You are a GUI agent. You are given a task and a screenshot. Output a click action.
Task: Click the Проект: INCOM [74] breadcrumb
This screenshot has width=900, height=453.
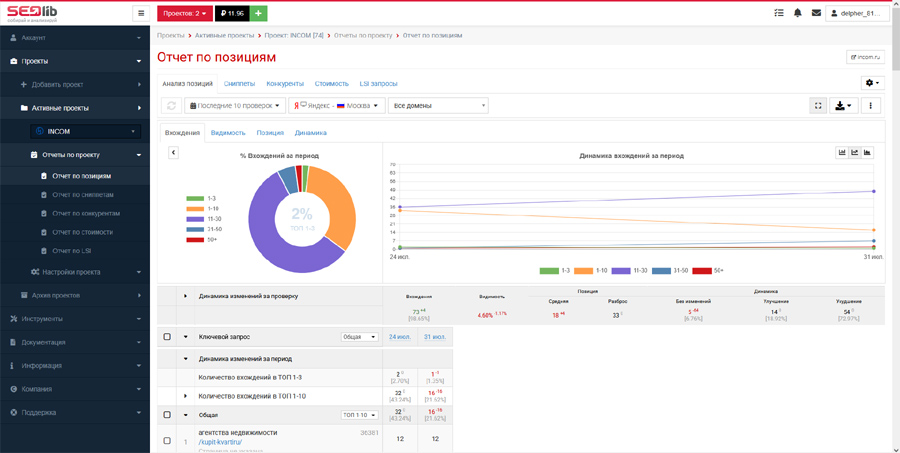click(294, 36)
